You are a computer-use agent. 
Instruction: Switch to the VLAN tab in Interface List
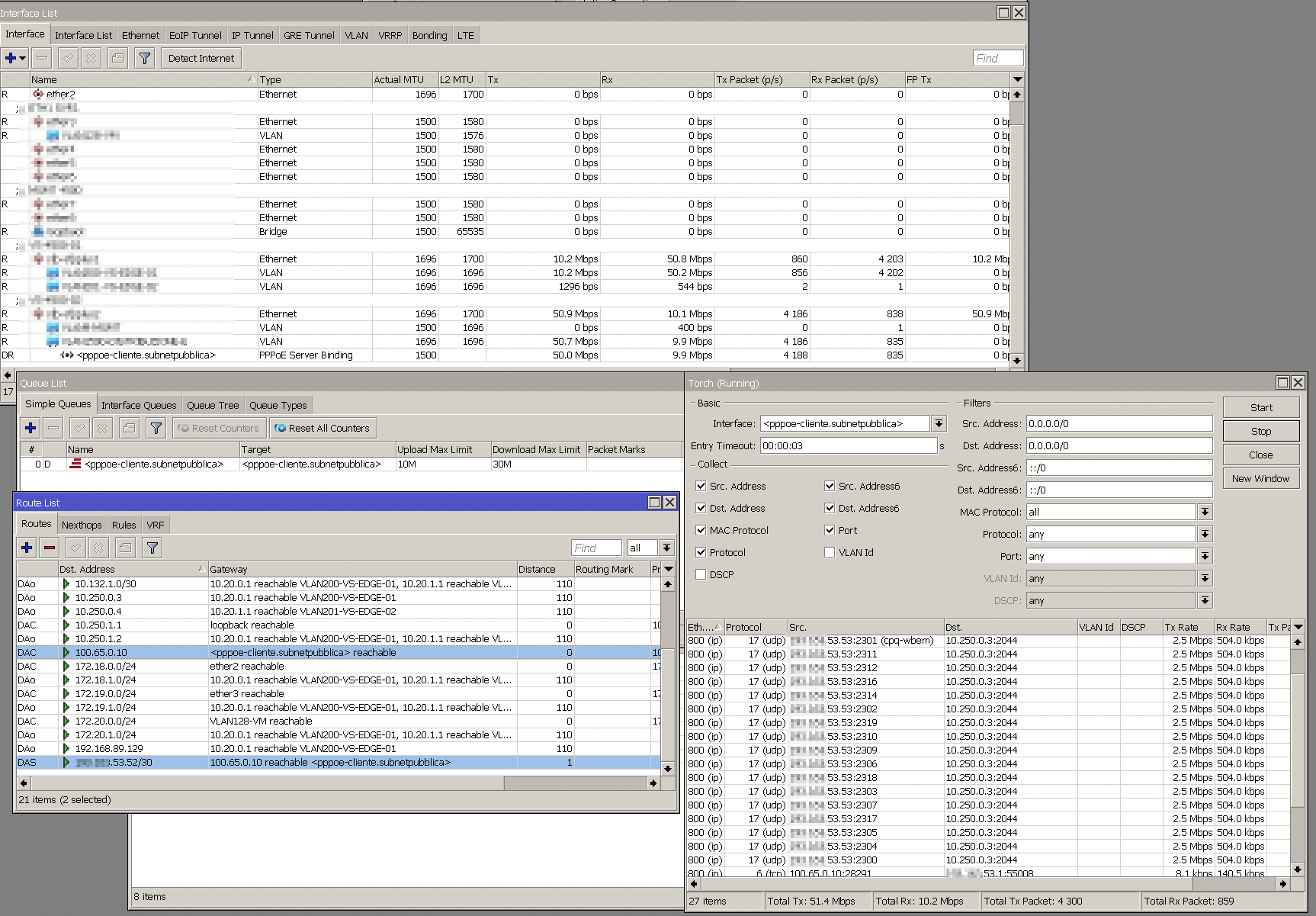(x=356, y=35)
